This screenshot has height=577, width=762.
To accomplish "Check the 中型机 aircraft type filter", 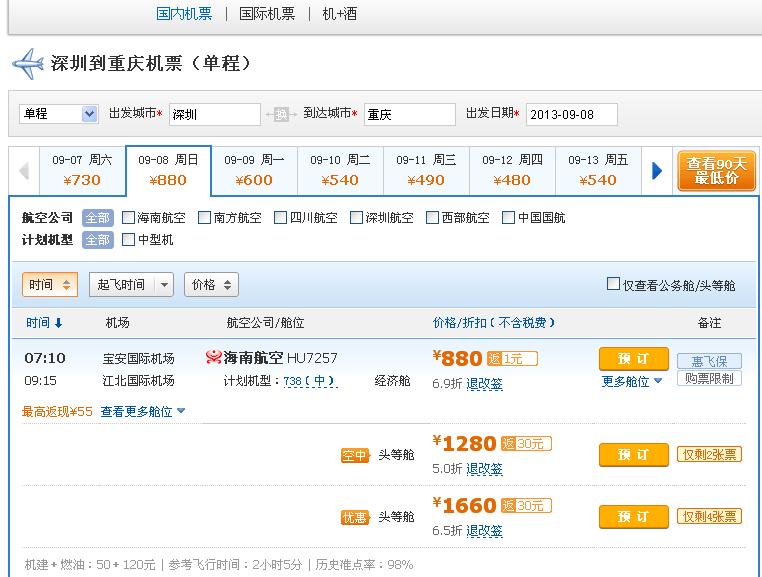I will click(128, 240).
